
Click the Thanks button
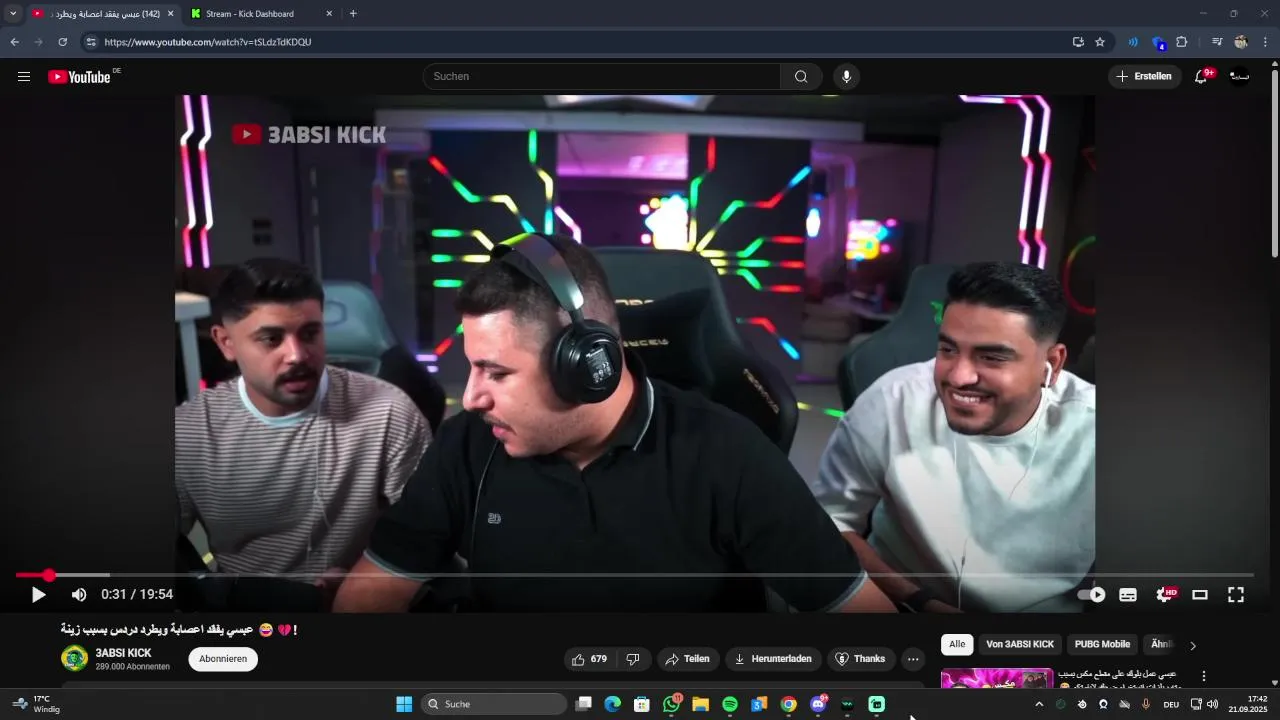(860, 659)
